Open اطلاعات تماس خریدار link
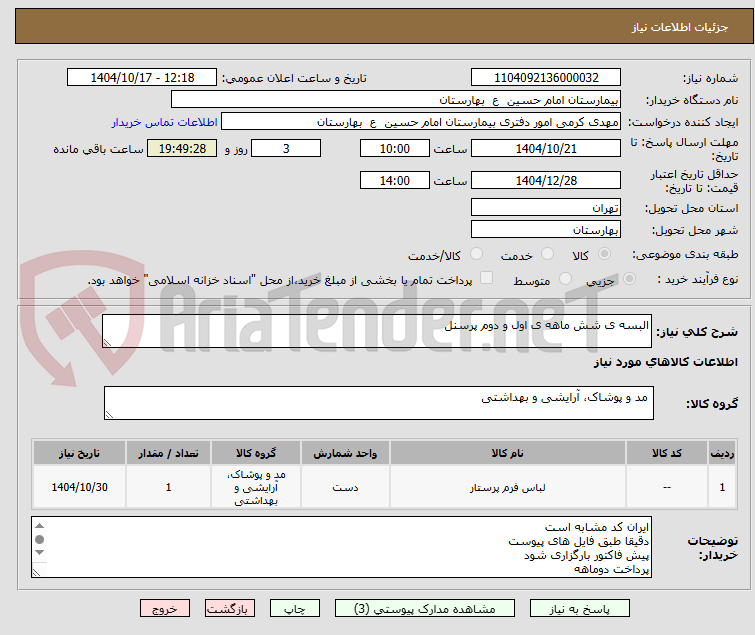Image resolution: width=755 pixels, height=635 pixels. tap(165, 122)
